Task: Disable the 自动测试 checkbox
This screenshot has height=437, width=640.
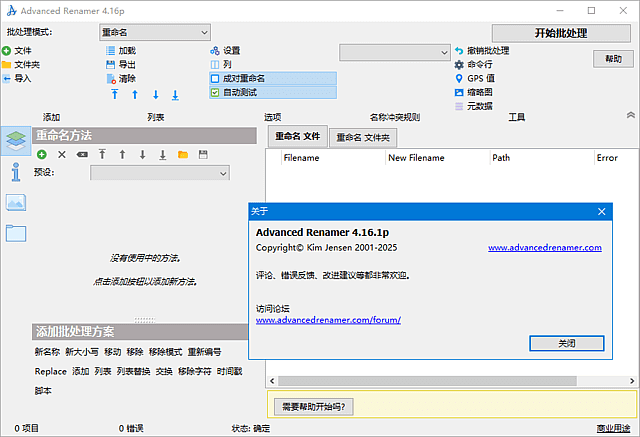Action: pyautogui.click(x=215, y=92)
